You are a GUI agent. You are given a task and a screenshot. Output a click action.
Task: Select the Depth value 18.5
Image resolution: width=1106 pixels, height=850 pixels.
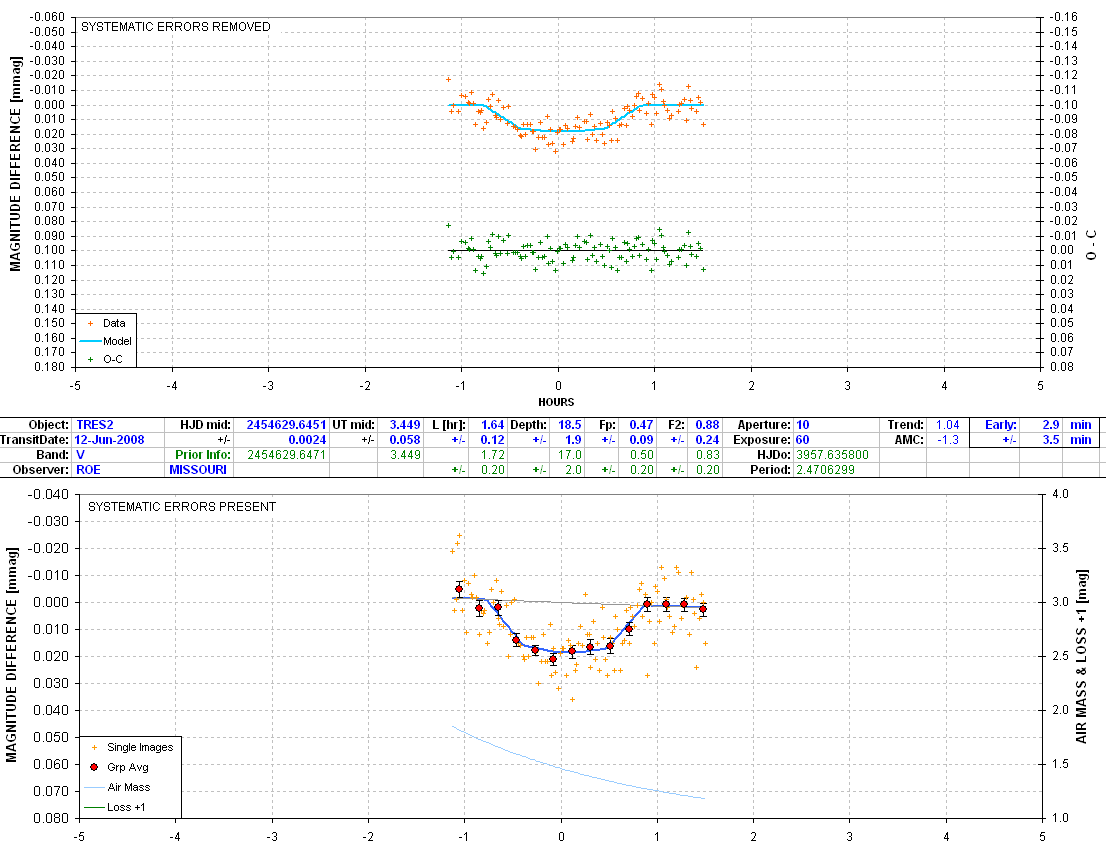coord(569,425)
